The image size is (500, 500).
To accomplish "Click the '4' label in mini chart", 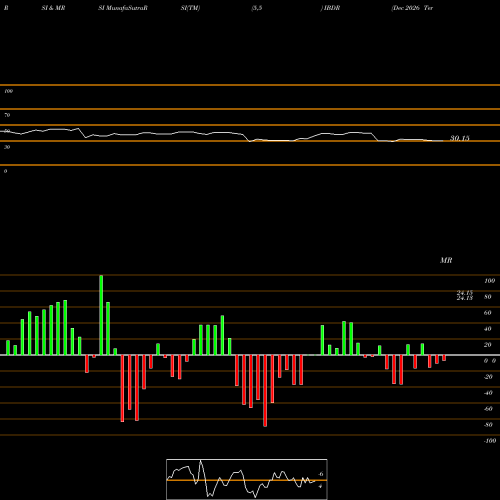I will pos(320,486).
